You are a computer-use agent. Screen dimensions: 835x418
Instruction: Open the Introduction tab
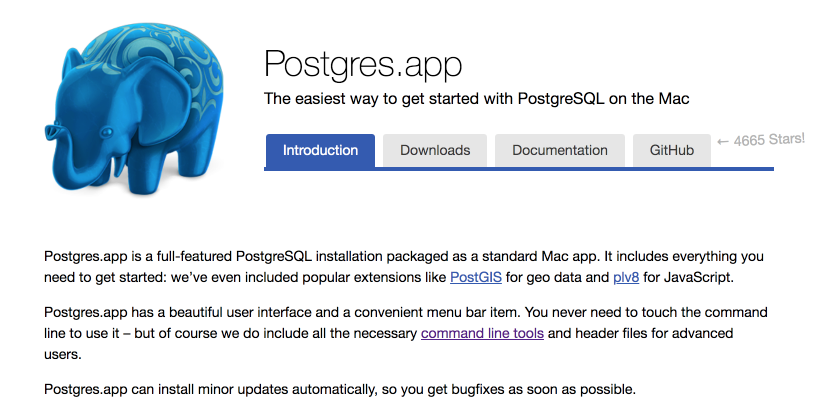coord(320,151)
